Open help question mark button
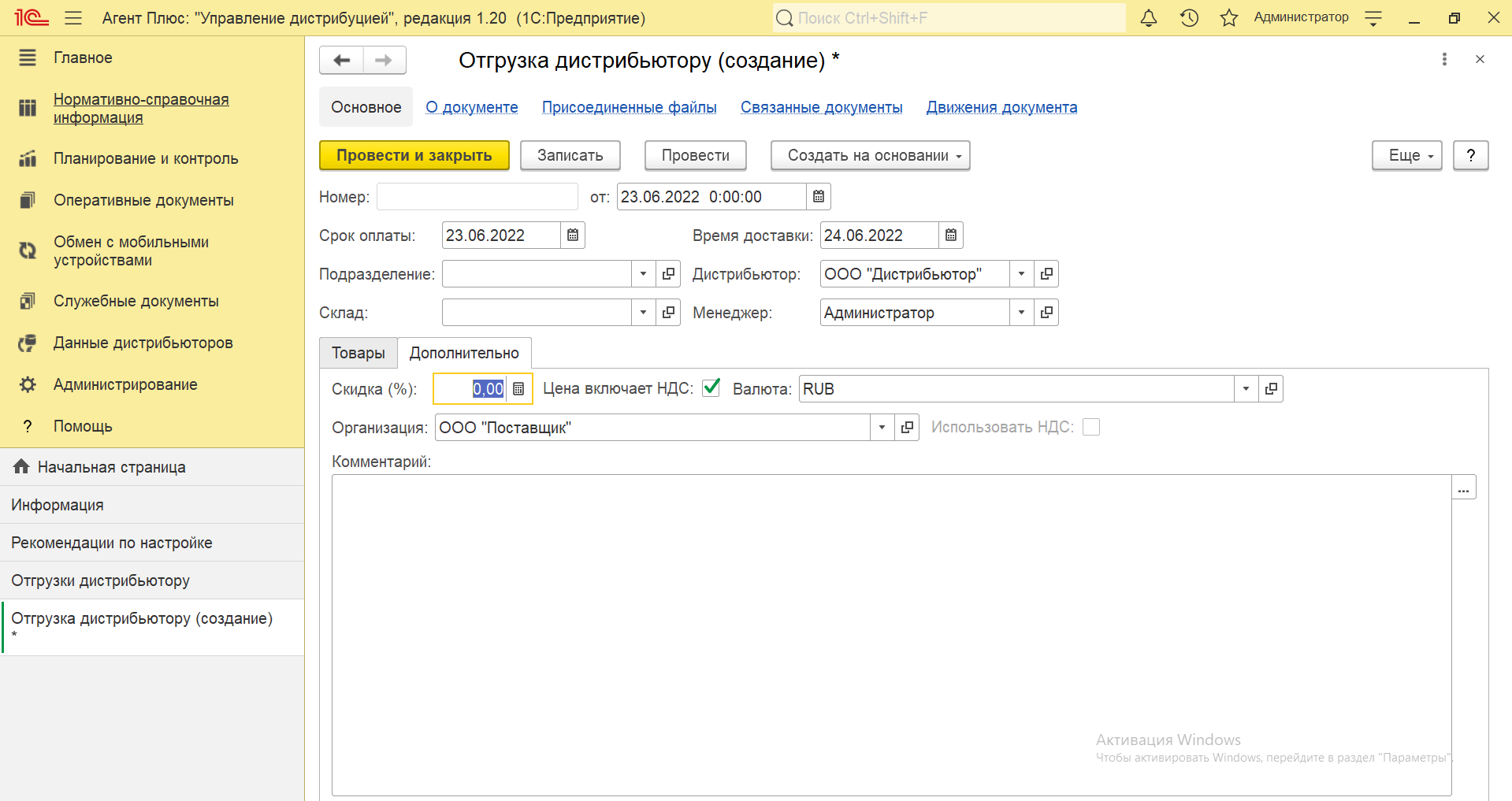The width and height of the screenshot is (1512, 801). pos(1470,155)
